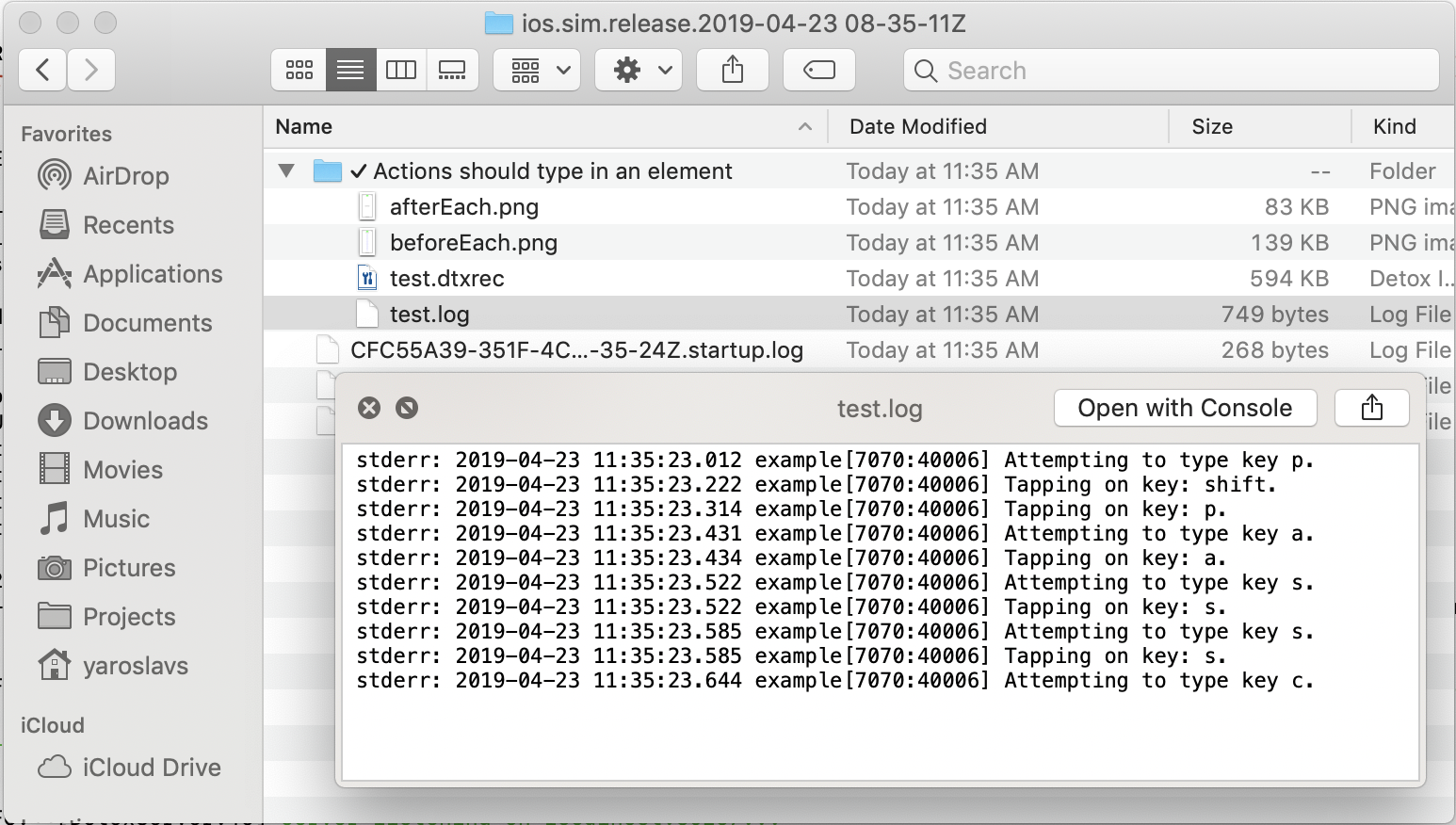Navigate back using the back arrow
Viewport: 1456px width, 825px height.
pos(42,70)
